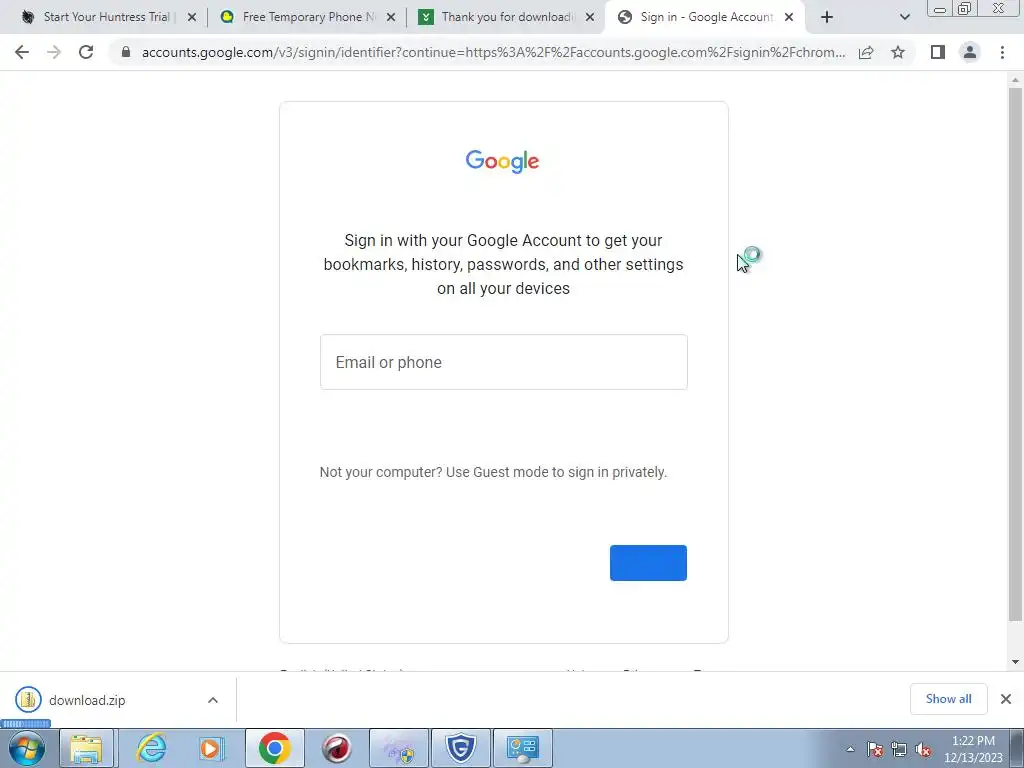Open Chrome three-dot menu
The image size is (1024, 768).
[x=1002, y=52]
